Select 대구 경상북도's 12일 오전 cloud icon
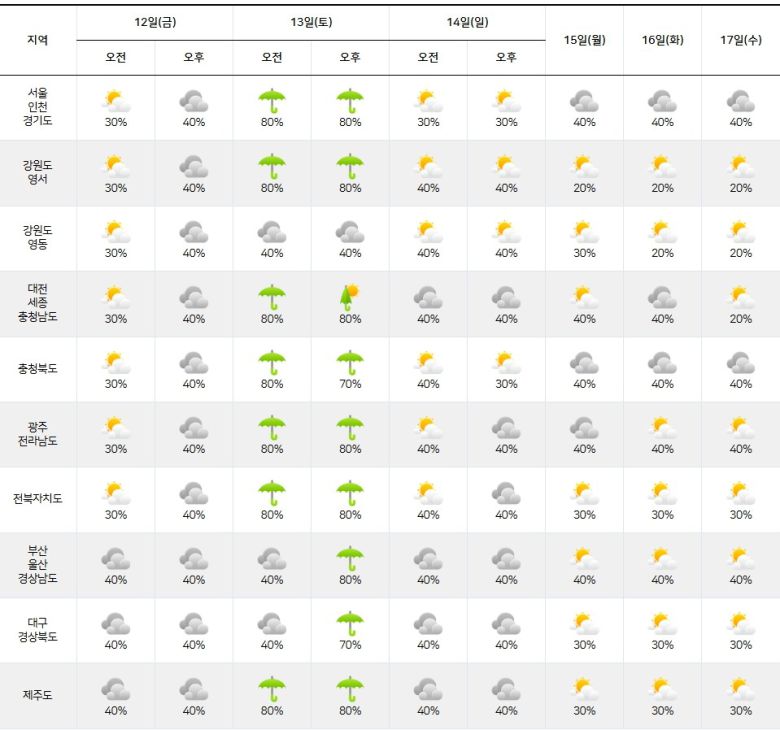 click(x=116, y=624)
